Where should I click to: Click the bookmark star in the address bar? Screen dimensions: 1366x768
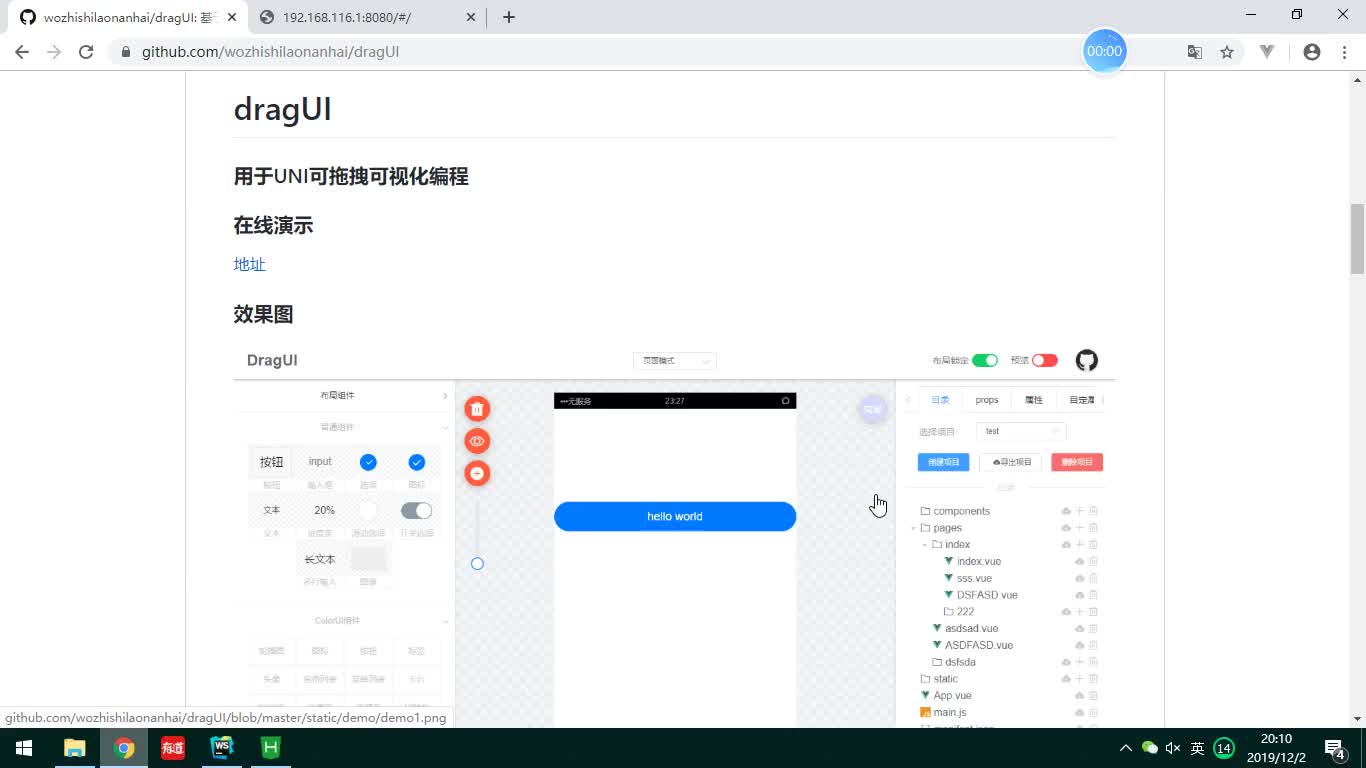(1227, 51)
